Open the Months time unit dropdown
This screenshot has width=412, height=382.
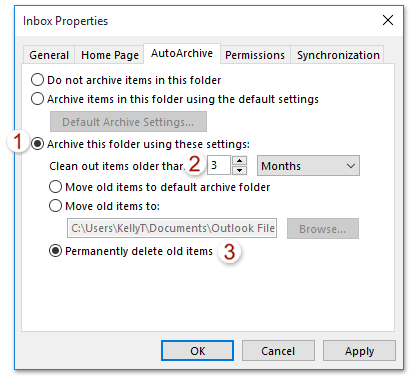pyautogui.click(x=308, y=166)
